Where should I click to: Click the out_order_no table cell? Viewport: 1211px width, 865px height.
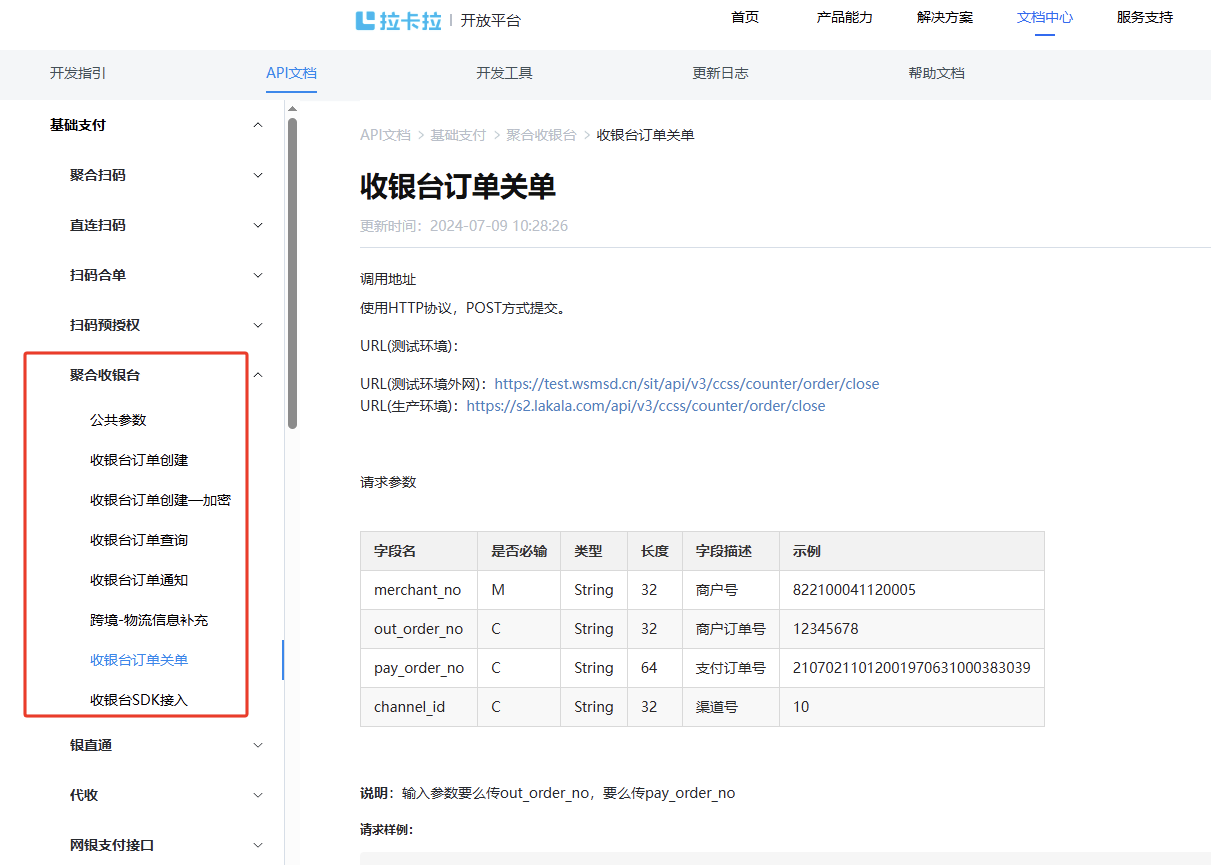click(418, 629)
